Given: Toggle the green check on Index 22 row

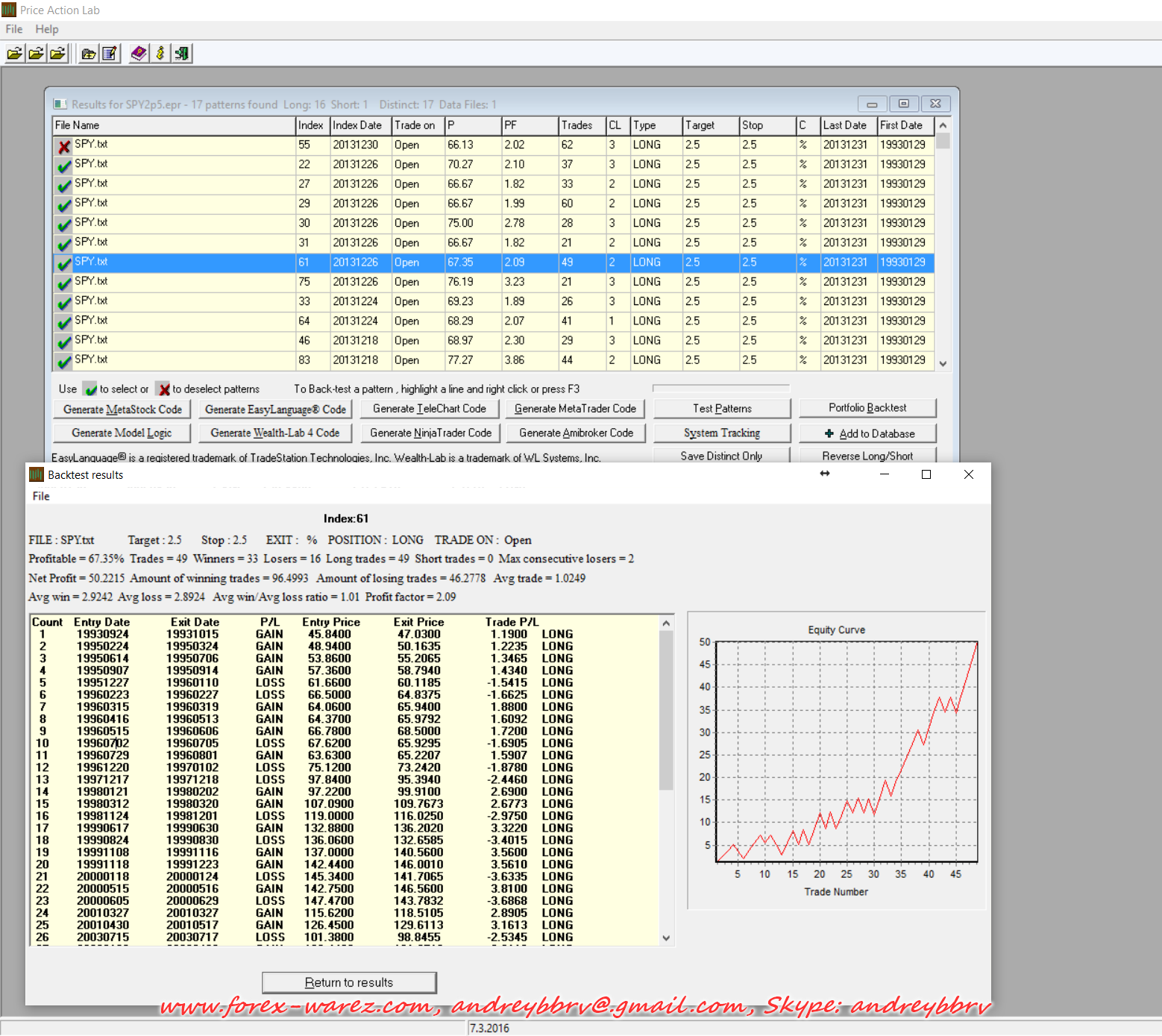Looking at the screenshot, I should 64,166.
